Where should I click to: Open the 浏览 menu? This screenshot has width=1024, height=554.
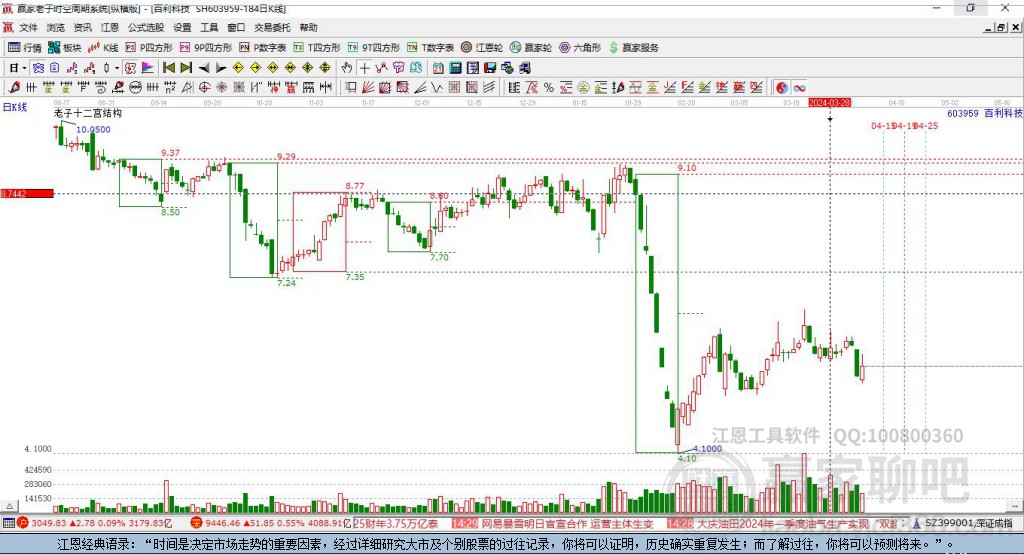(56, 27)
